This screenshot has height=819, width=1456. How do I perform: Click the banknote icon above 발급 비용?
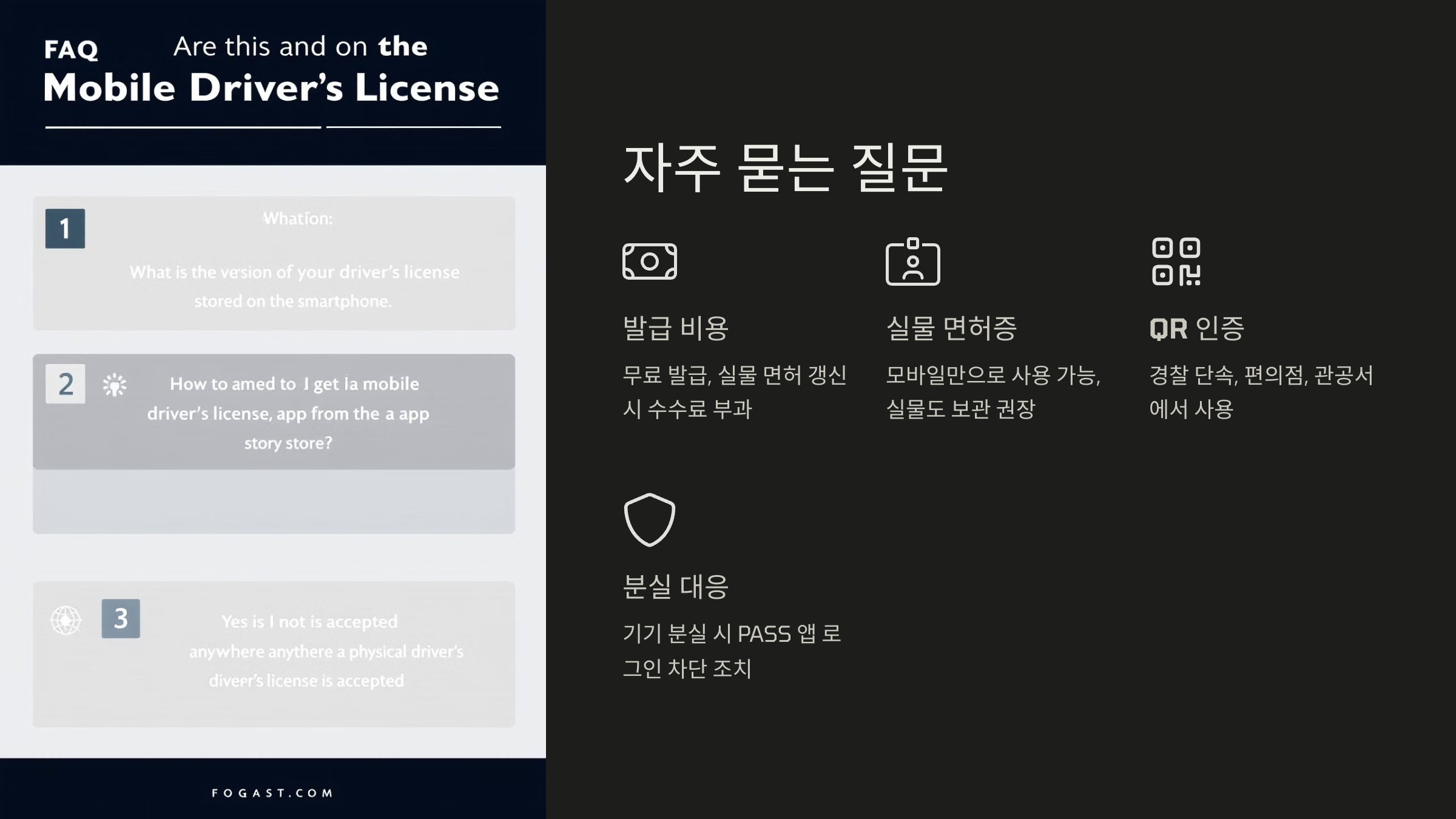tap(649, 261)
